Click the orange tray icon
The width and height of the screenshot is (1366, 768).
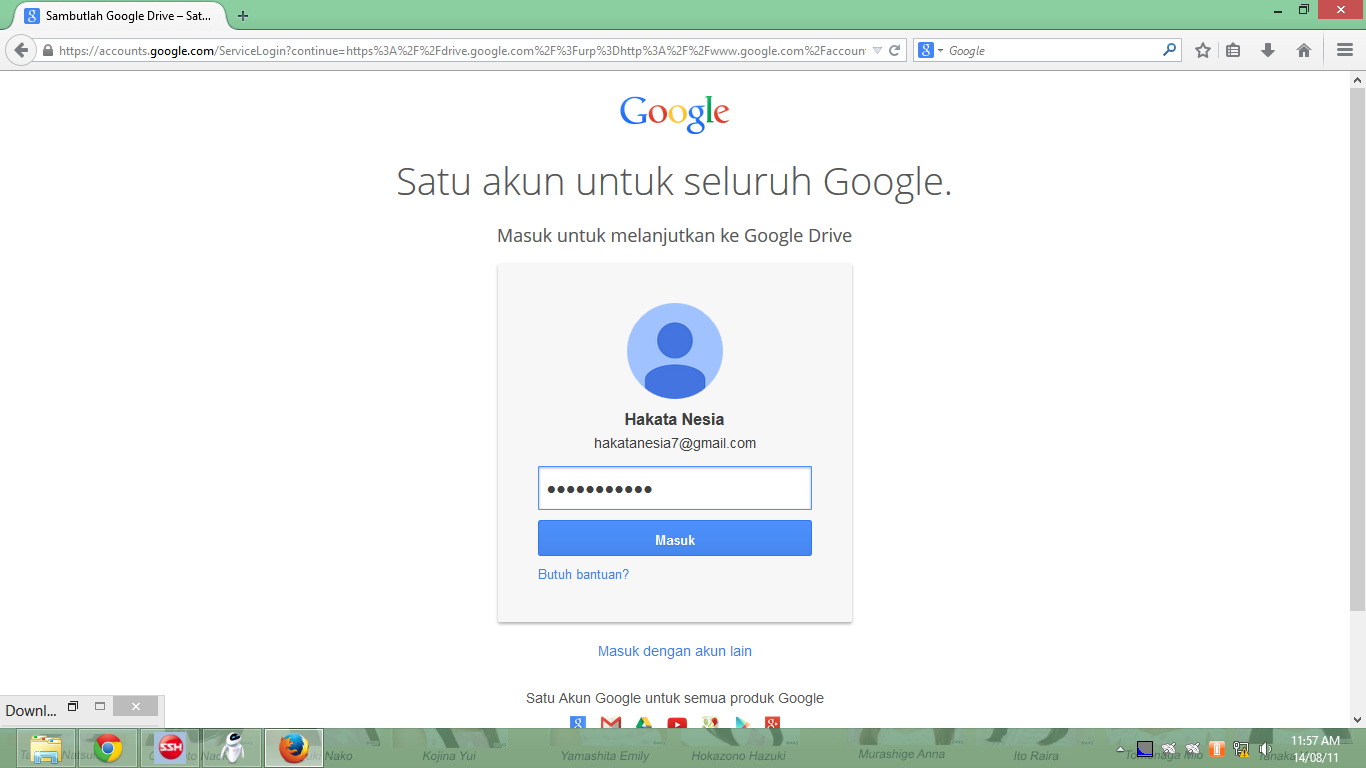pyautogui.click(x=1217, y=748)
